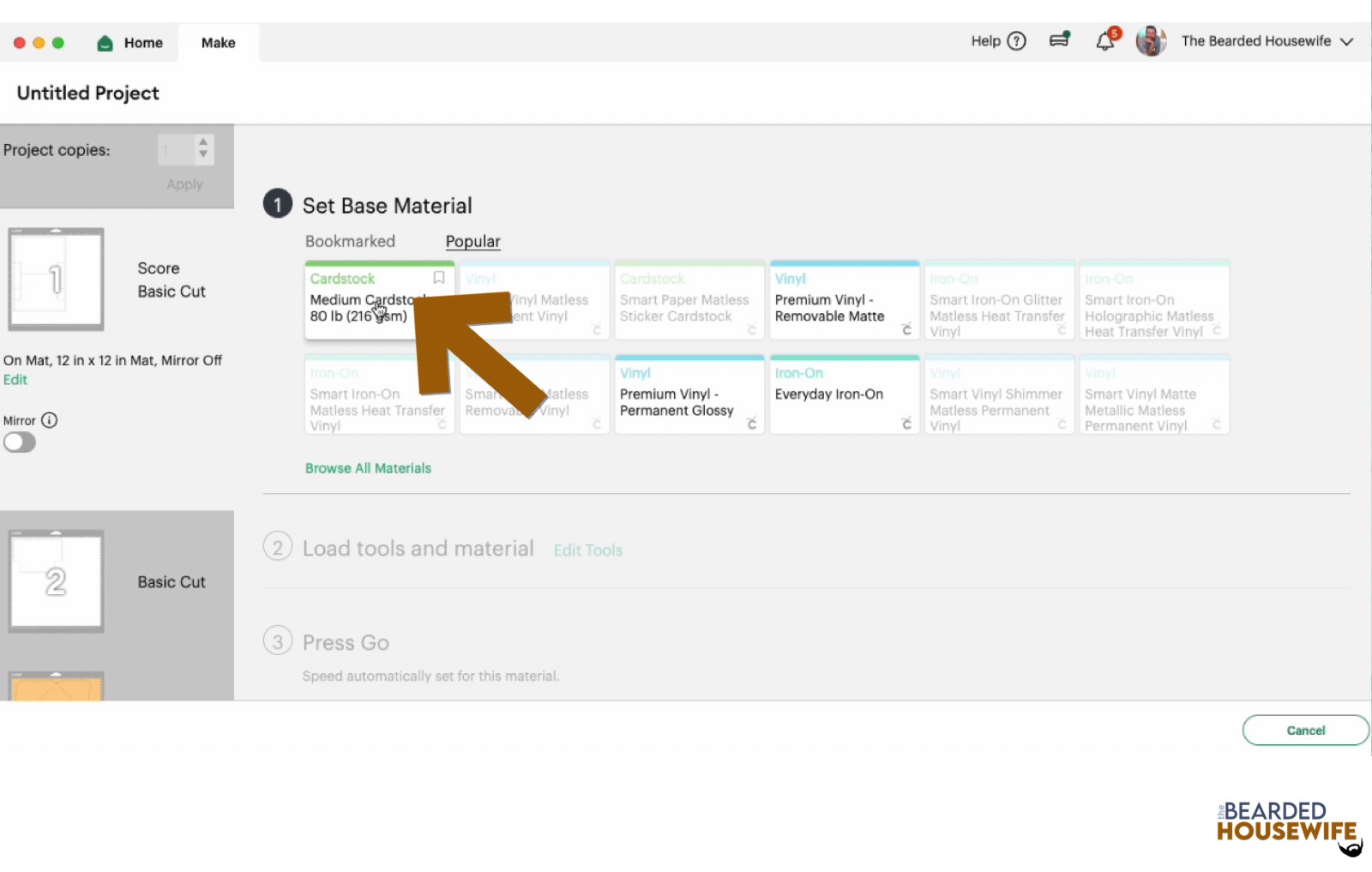The height and width of the screenshot is (872, 1372).
Task: Toggle bookmark on Smart Paper Matless Sticker Cardstock
Action: click(749, 277)
